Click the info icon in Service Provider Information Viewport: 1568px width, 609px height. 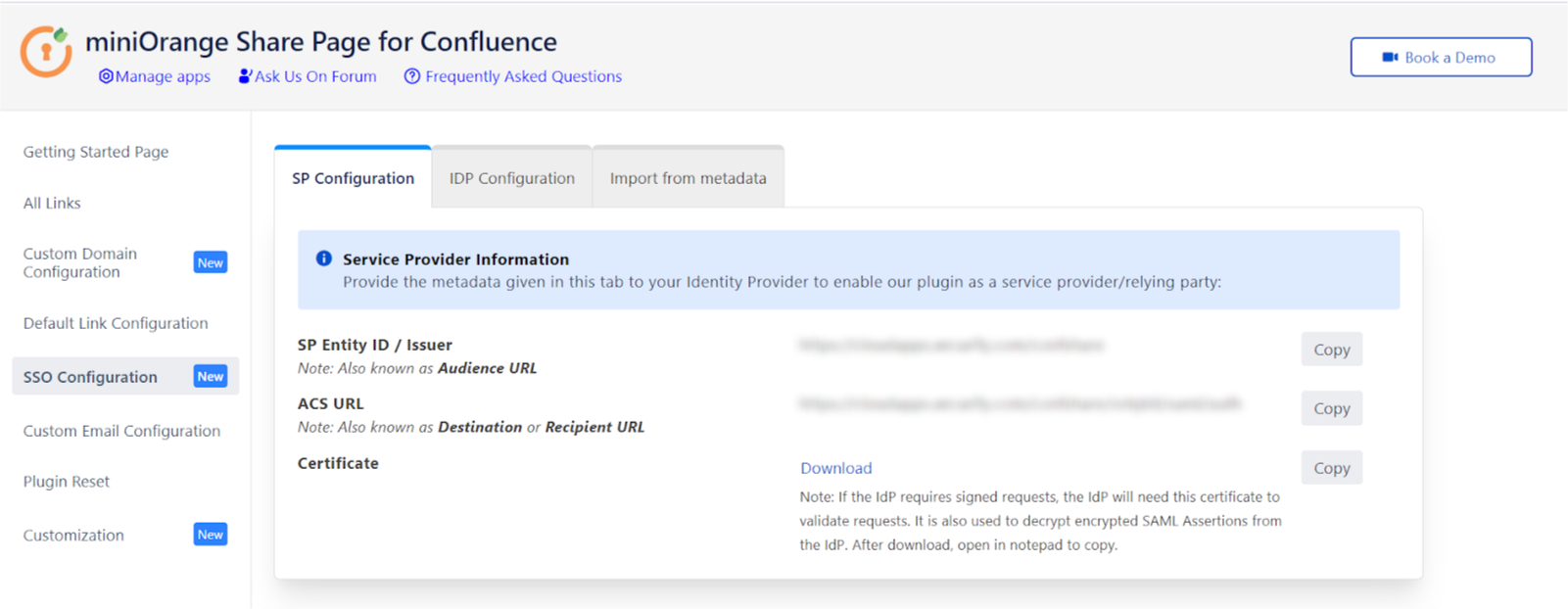click(324, 258)
